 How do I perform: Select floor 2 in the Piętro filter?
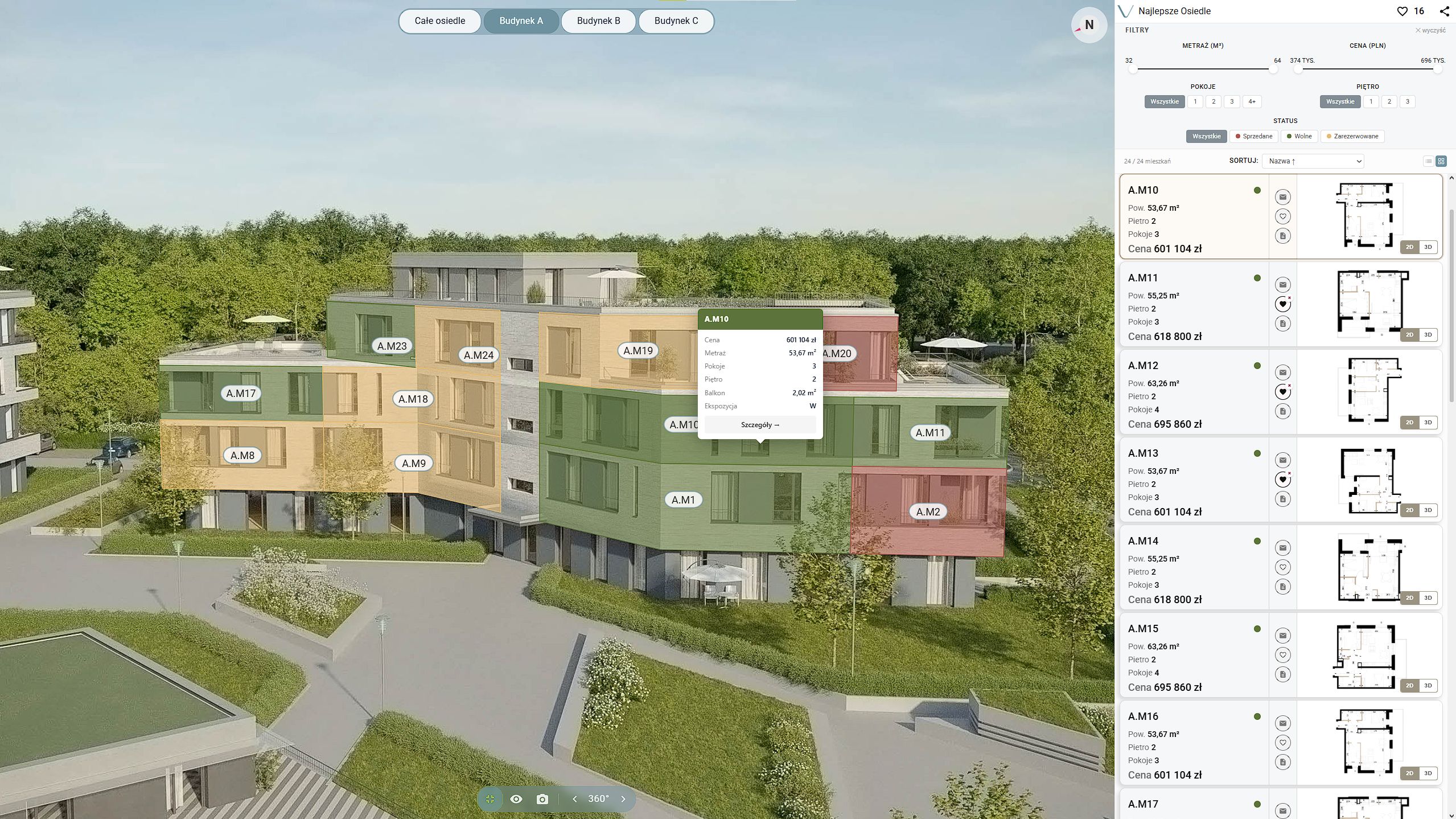click(x=1389, y=101)
